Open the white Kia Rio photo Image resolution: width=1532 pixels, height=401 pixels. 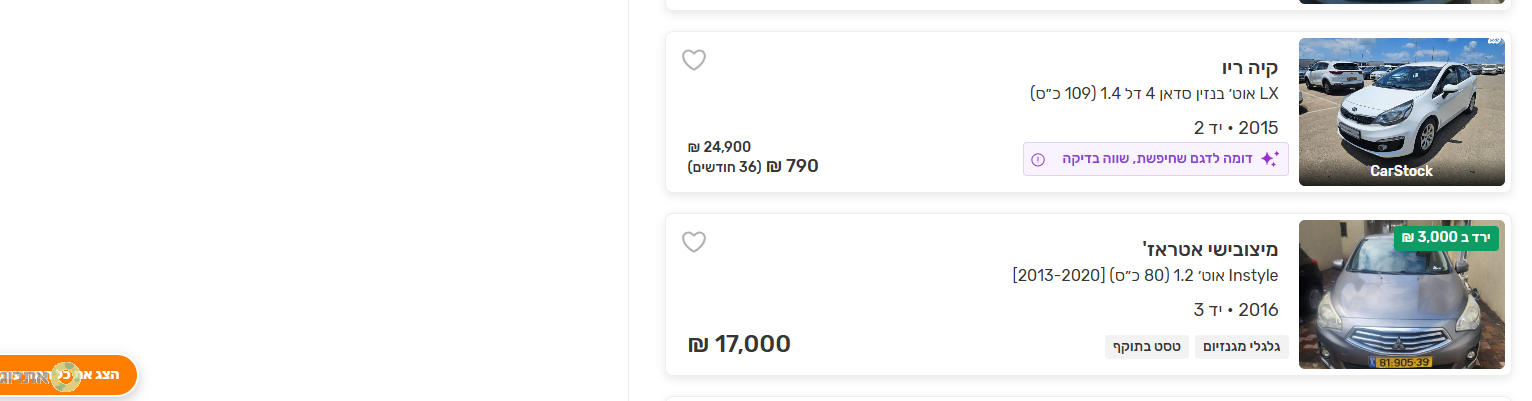(1401, 112)
